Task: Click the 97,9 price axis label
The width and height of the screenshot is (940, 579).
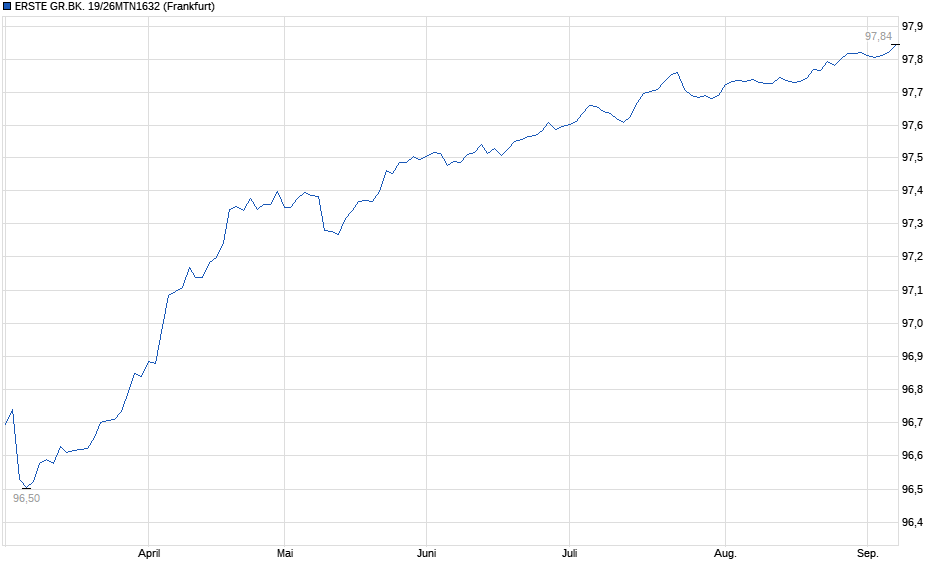Action: pos(912,26)
